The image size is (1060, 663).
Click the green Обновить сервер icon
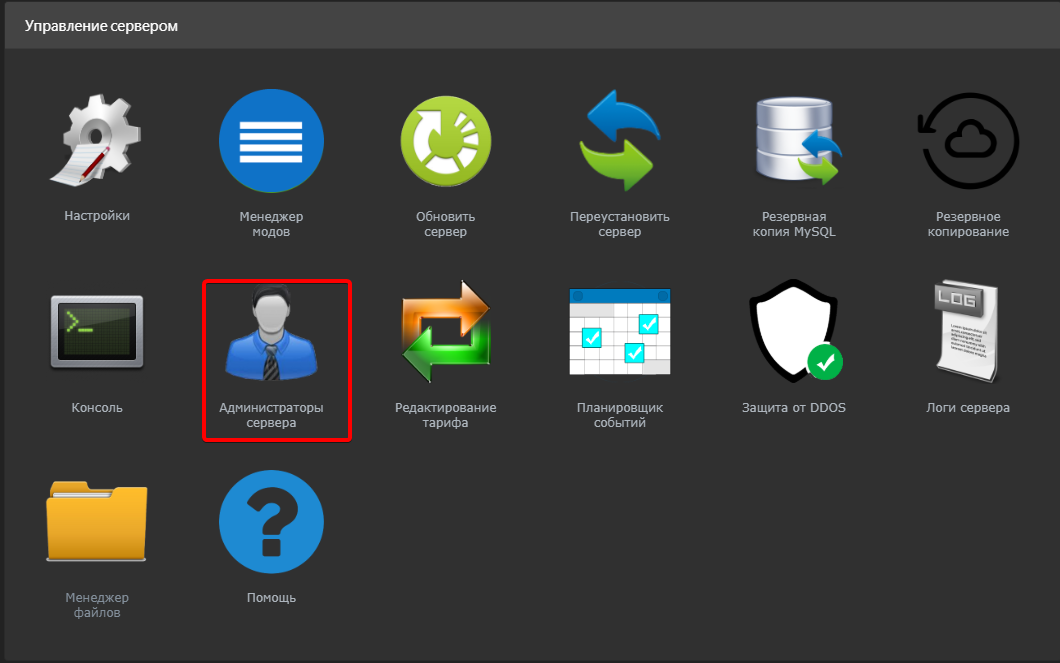point(445,141)
